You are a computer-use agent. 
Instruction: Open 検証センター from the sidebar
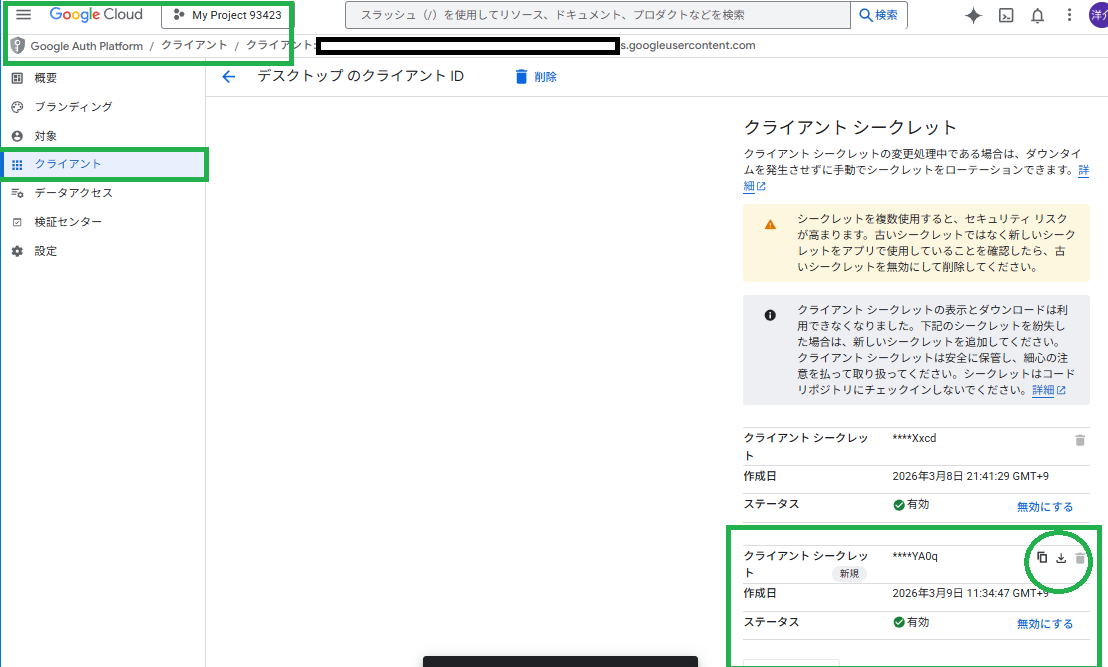pos(67,221)
